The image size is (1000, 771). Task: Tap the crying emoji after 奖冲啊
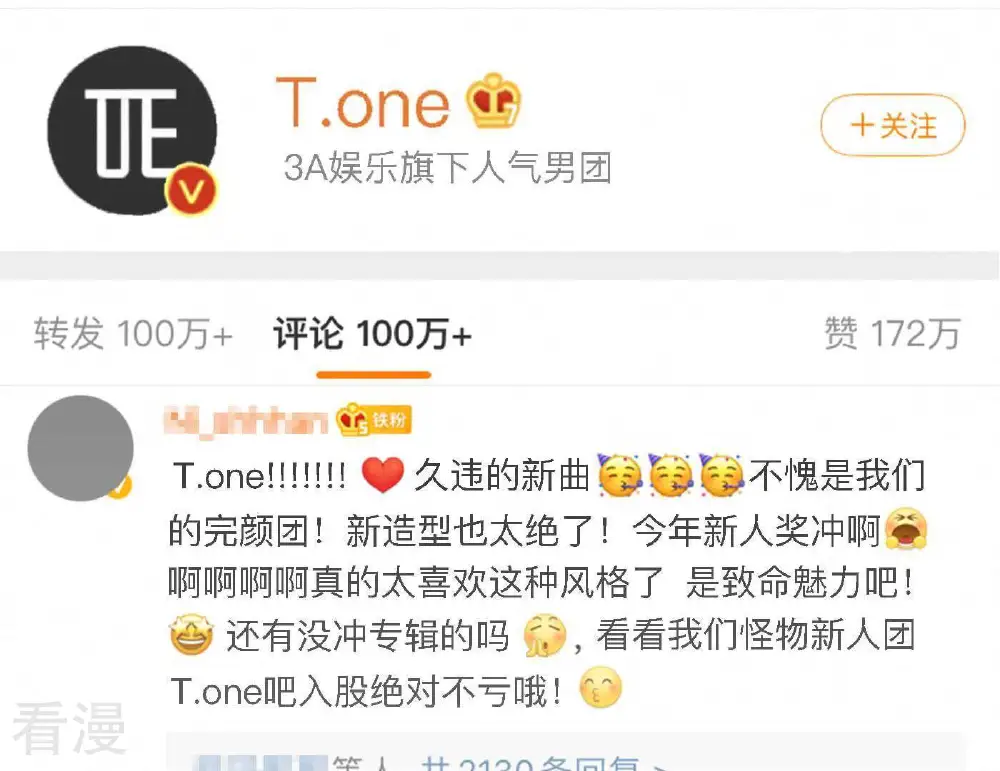click(x=906, y=528)
